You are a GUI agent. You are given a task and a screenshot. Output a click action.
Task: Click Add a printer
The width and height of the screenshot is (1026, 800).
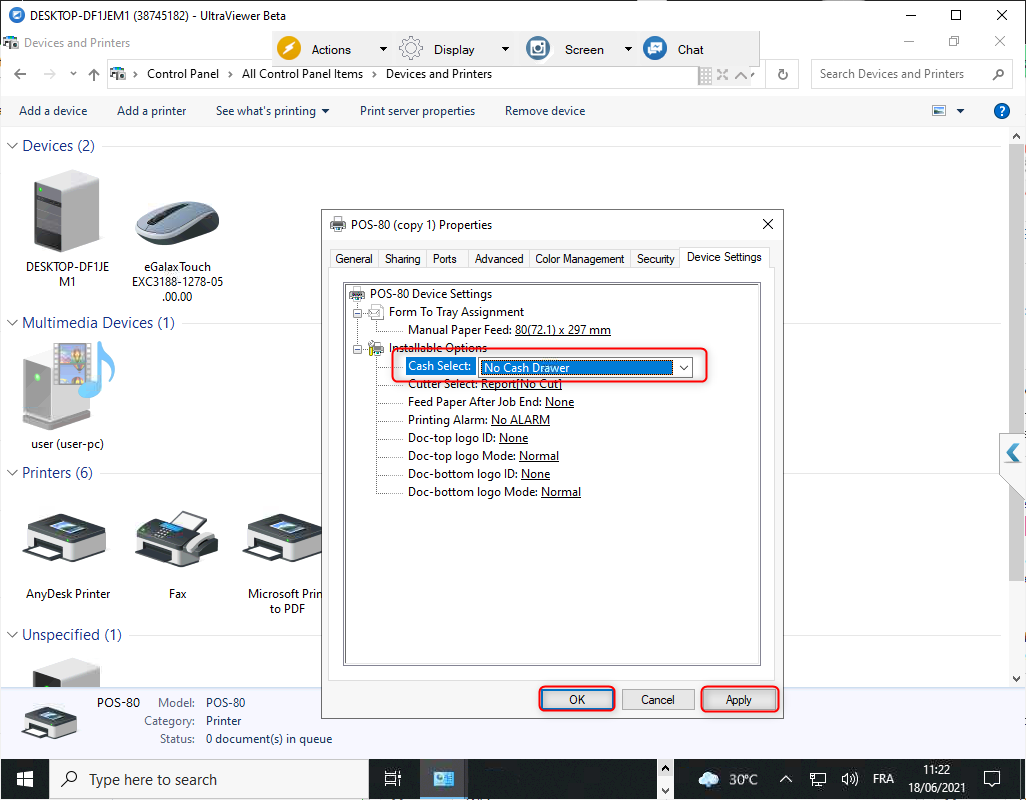pyautogui.click(x=152, y=111)
